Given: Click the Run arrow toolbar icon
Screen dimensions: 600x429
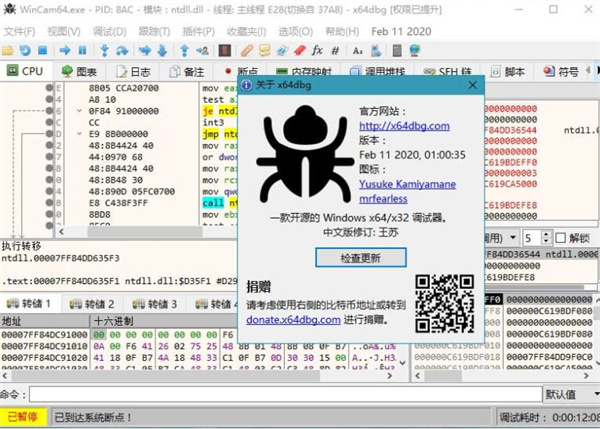Looking at the screenshot, I should tap(65, 51).
